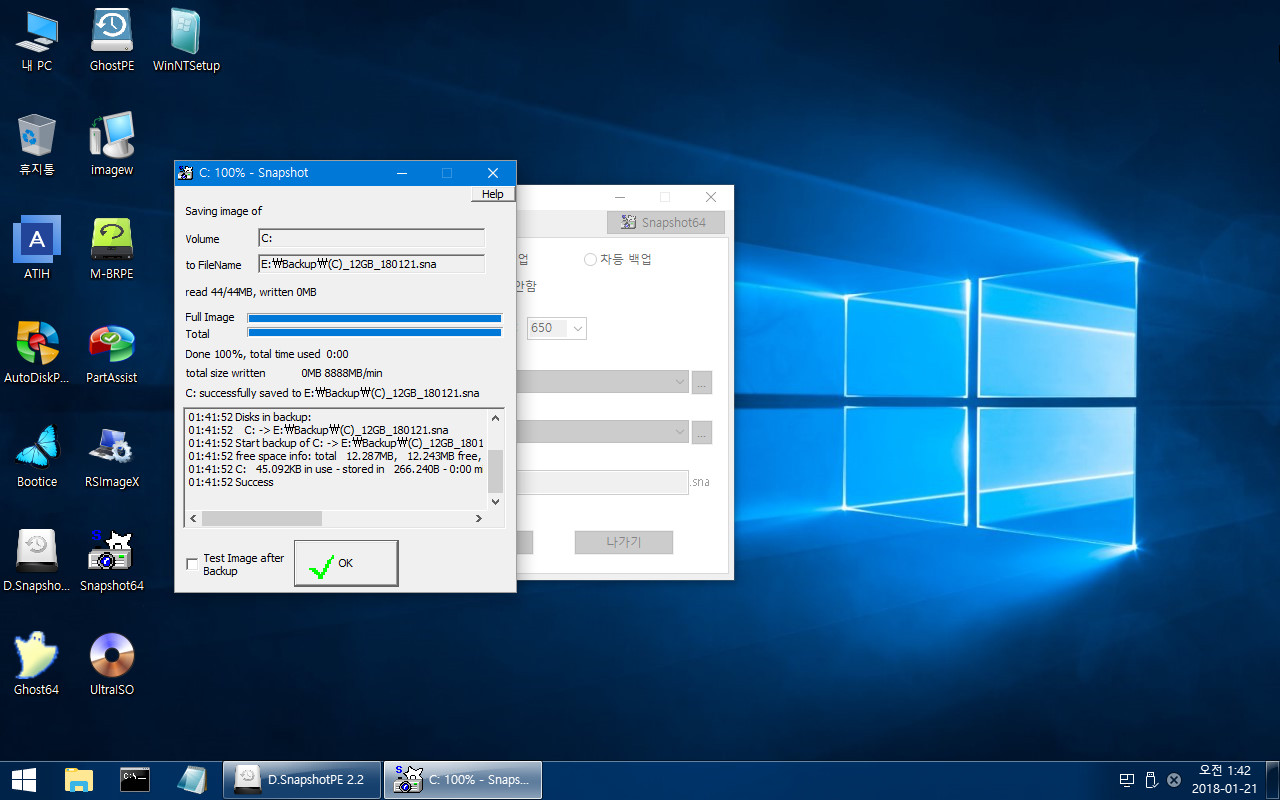Select log line 'Start backup of C:'
The height and width of the screenshot is (800, 1280).
[x=335, y=443]
